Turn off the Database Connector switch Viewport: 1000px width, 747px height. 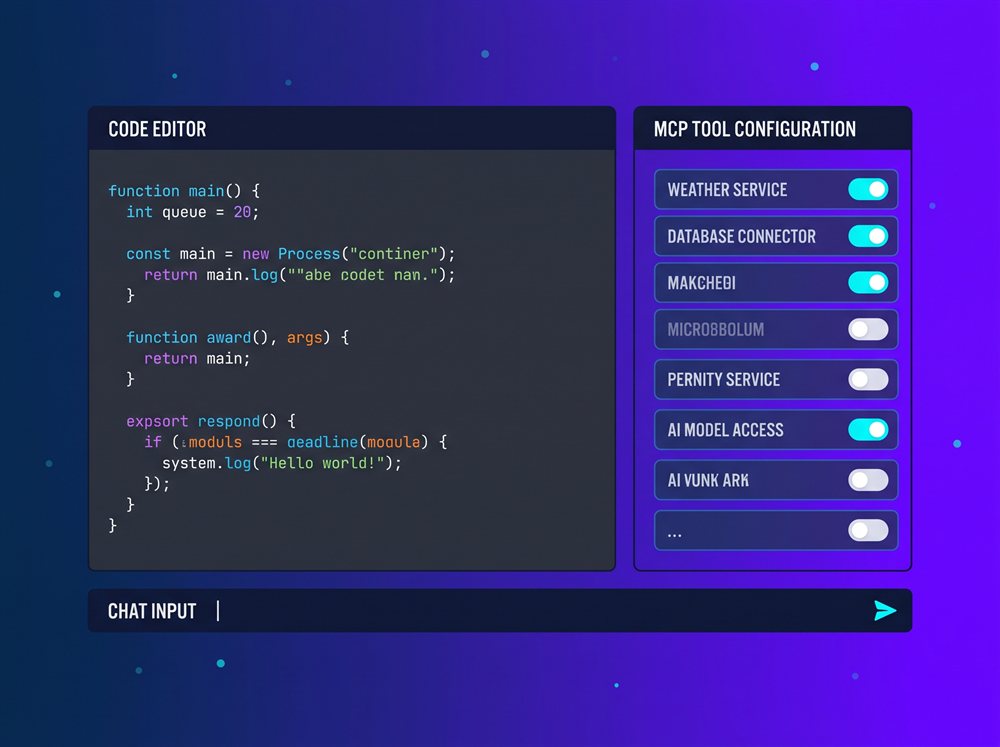[868, 236]
